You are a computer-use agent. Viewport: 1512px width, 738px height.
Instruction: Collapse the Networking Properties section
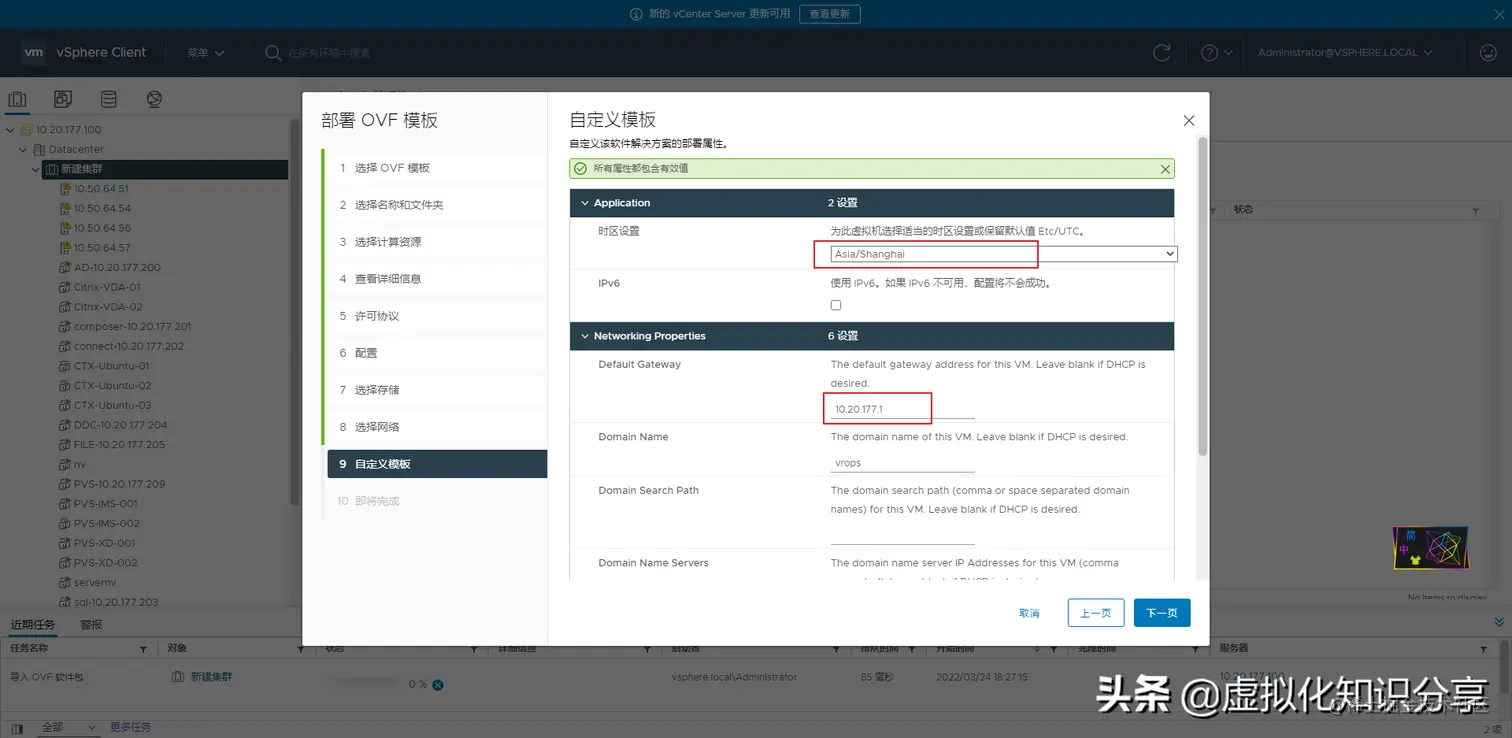click(585, 336)
